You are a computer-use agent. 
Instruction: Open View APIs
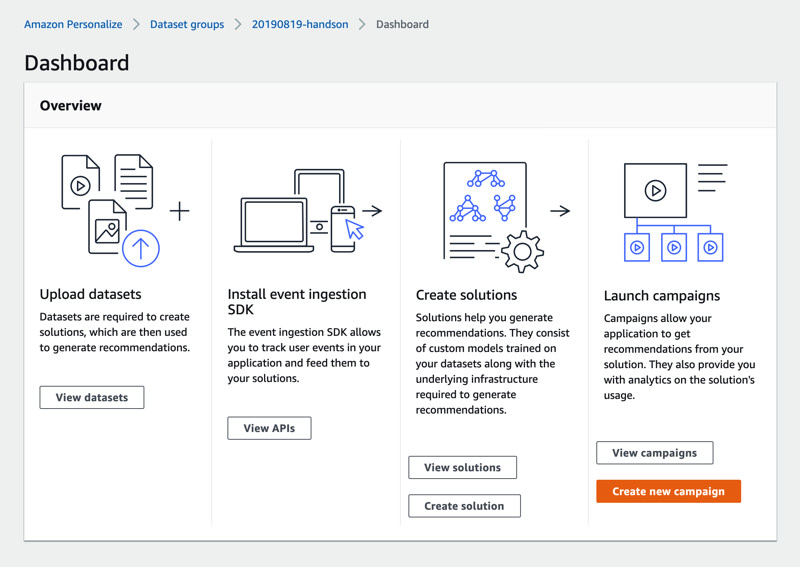point(269,428)
